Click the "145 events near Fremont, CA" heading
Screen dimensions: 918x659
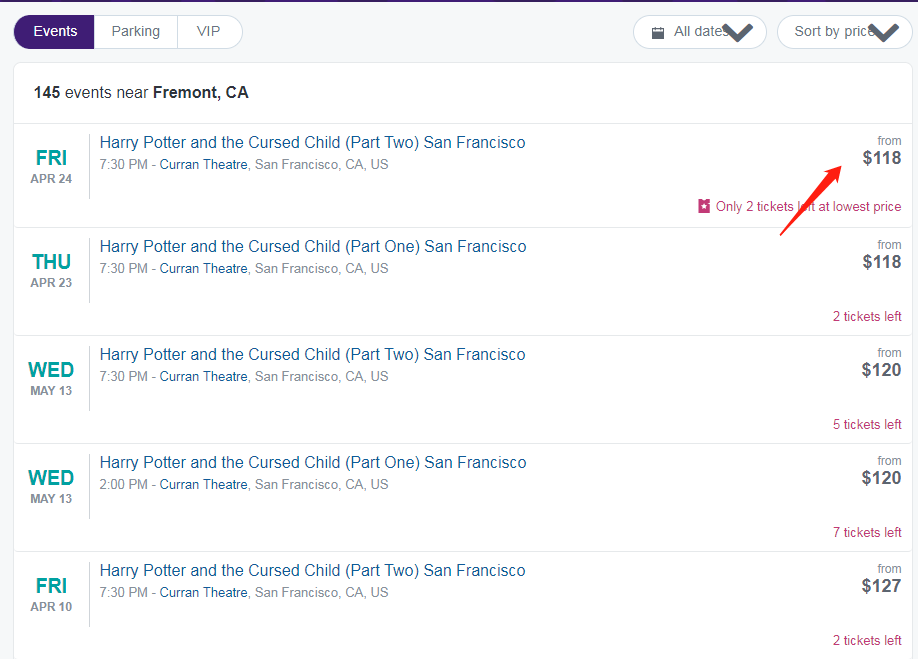coord(141,92)
